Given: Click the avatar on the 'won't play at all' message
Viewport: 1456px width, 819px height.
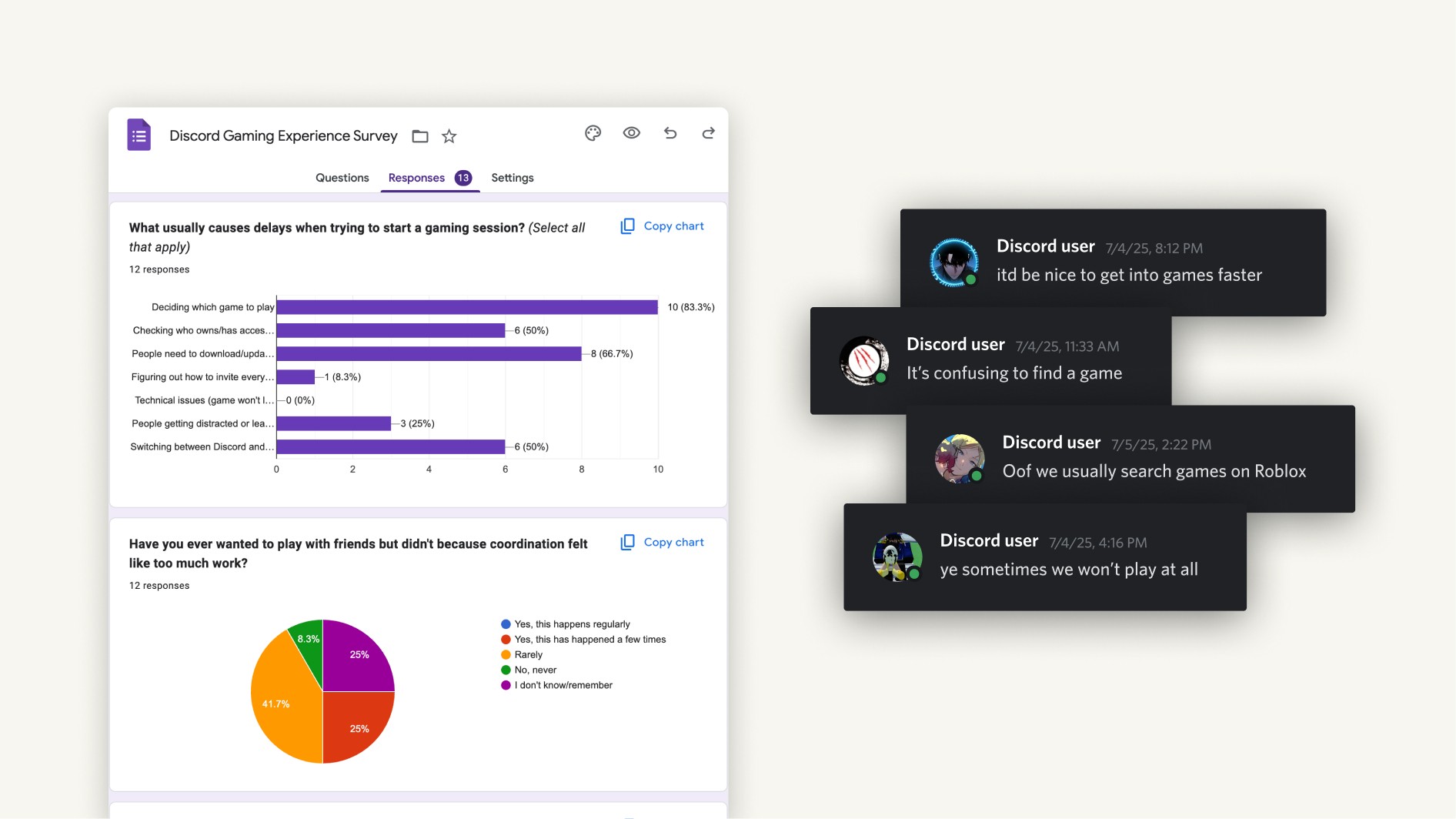Looking at the screenshot, I should pos(897,557).
